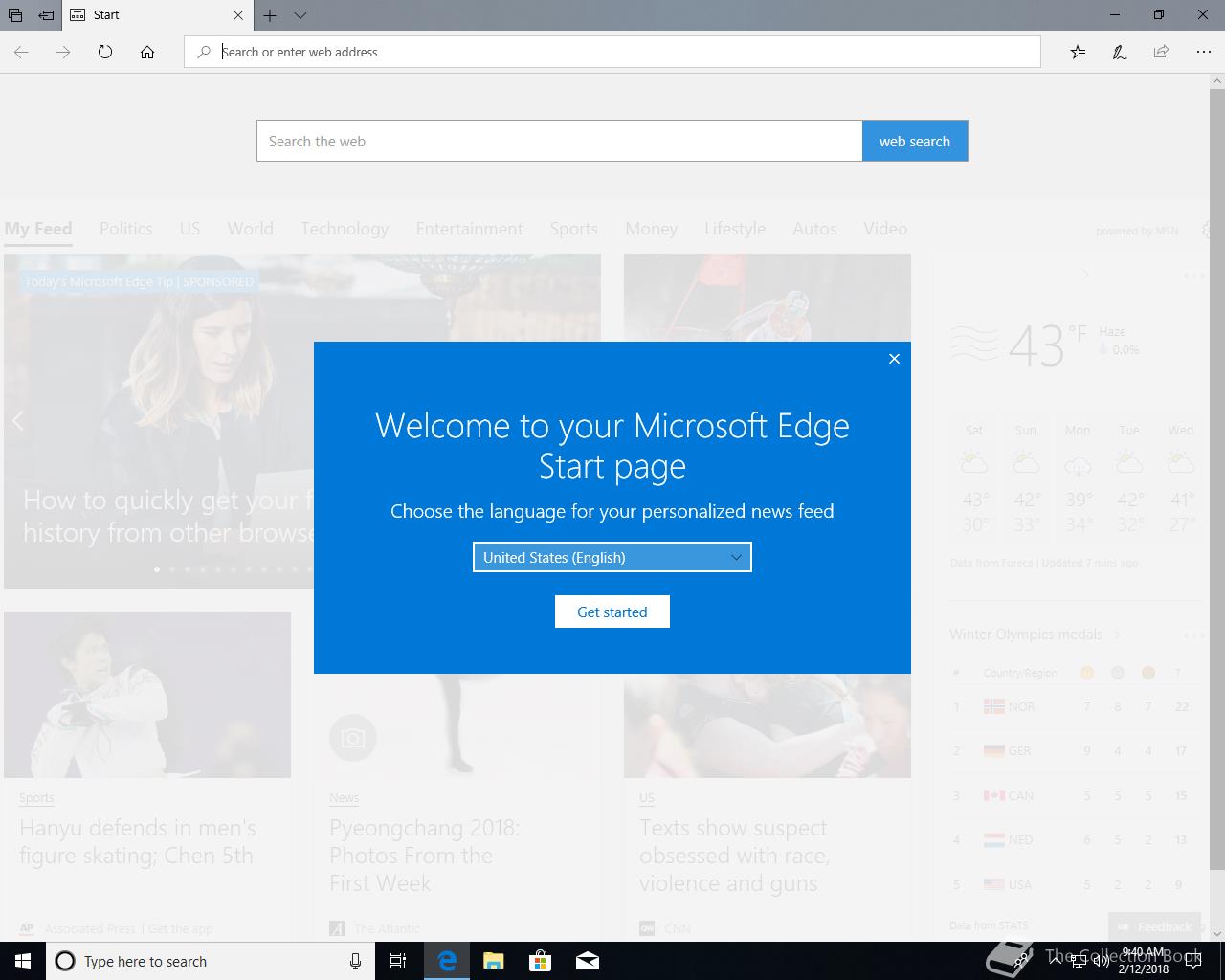Open Texts show suspect article
The height and width of the screenshot is (980, 1225).
coord(735,855)
